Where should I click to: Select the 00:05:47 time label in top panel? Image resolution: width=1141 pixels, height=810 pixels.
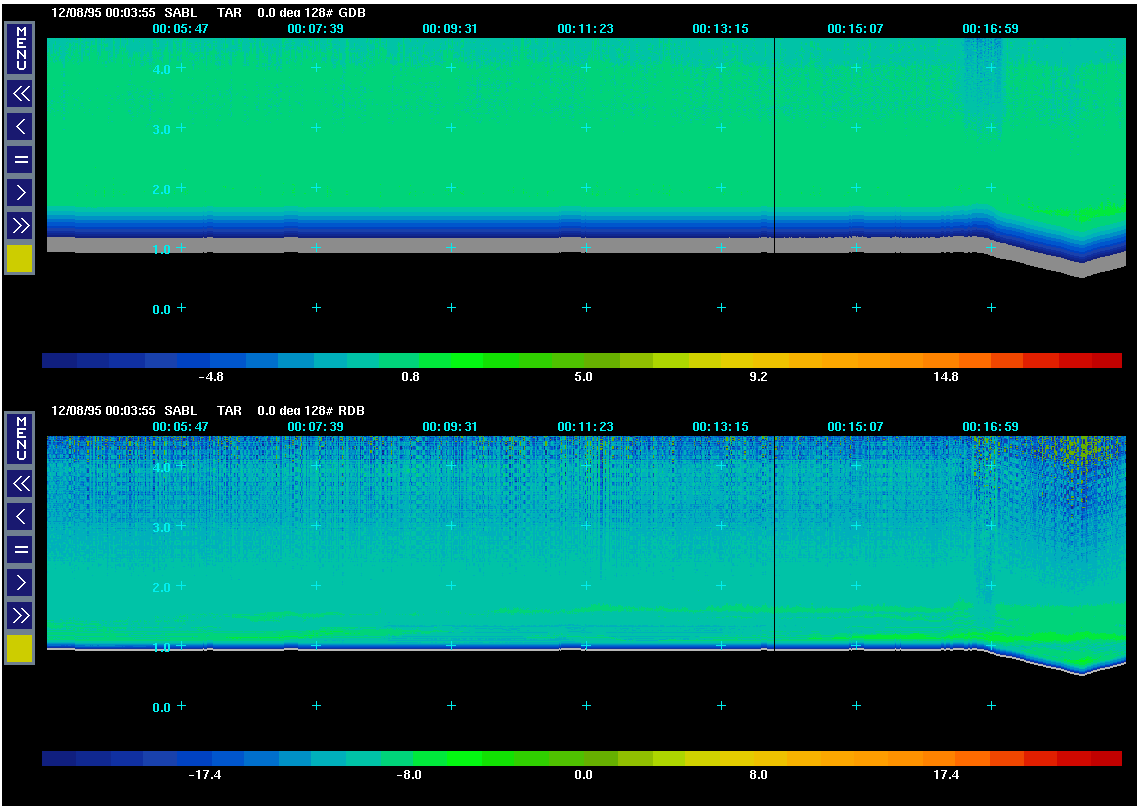tap(180, 29)
